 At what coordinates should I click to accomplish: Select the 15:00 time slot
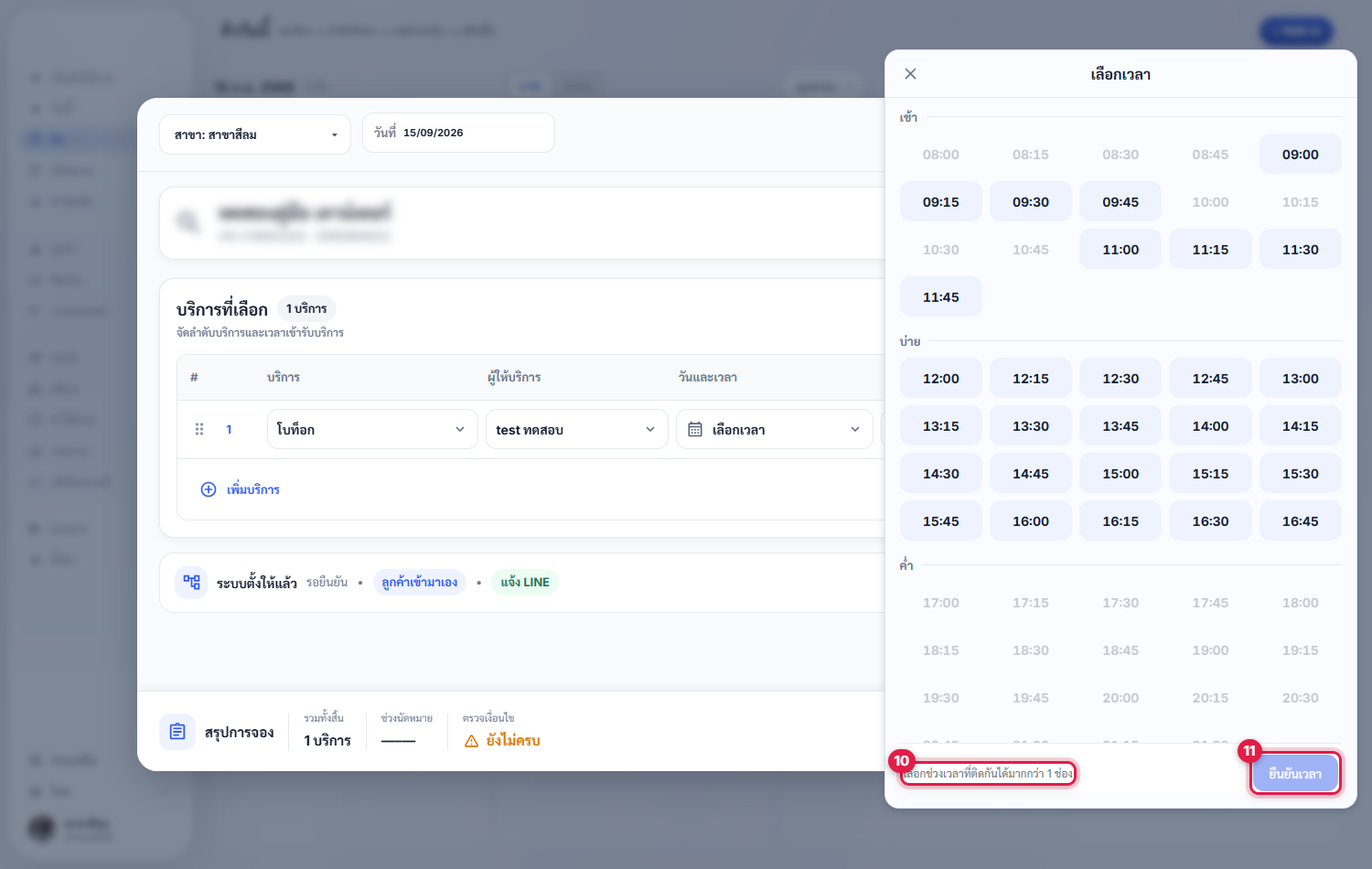(1120, 474)
